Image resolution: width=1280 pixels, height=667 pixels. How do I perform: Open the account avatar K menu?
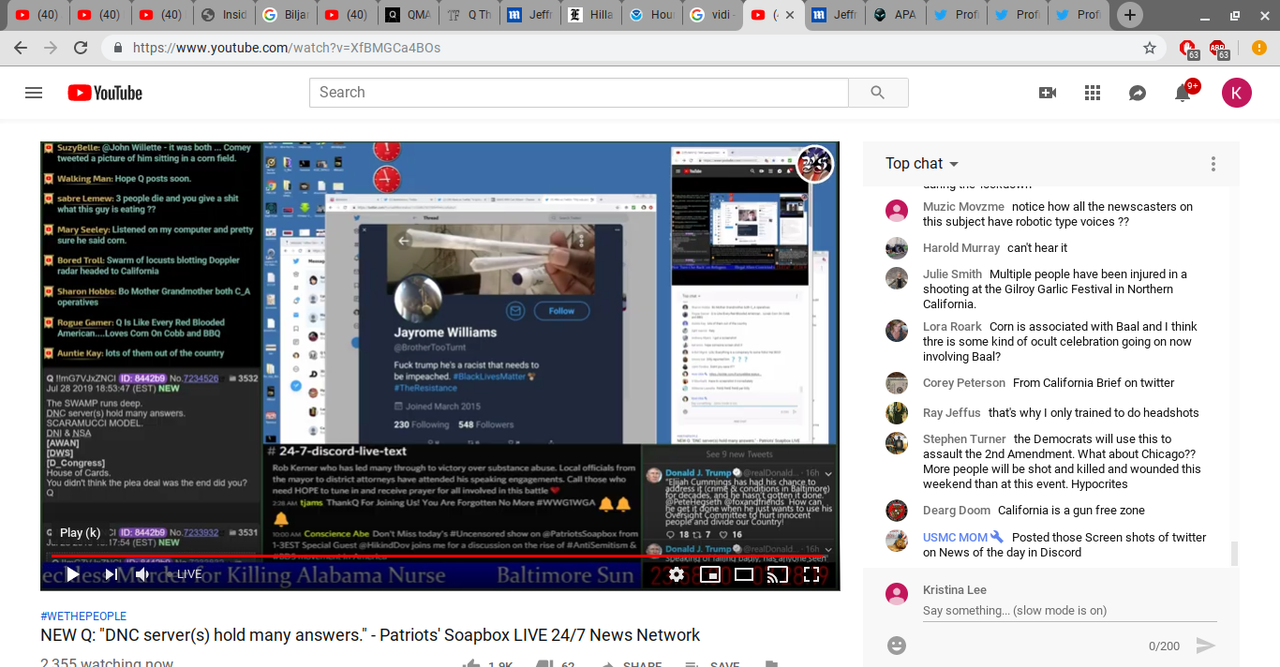click(x=1237, y=93)
